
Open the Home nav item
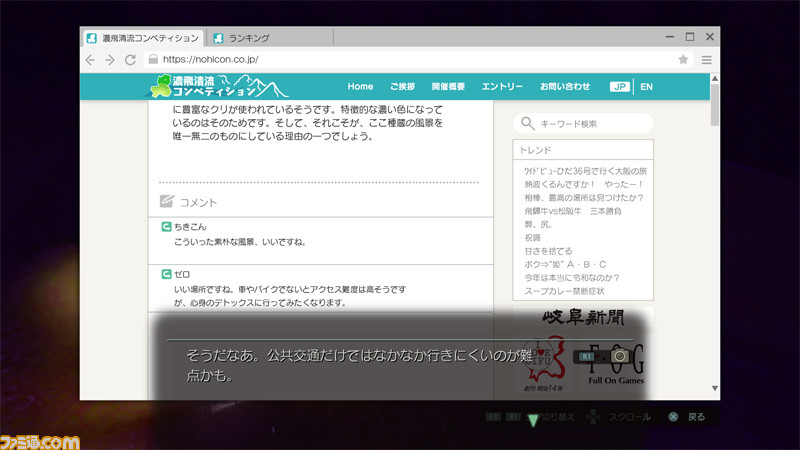pos(360,86)
